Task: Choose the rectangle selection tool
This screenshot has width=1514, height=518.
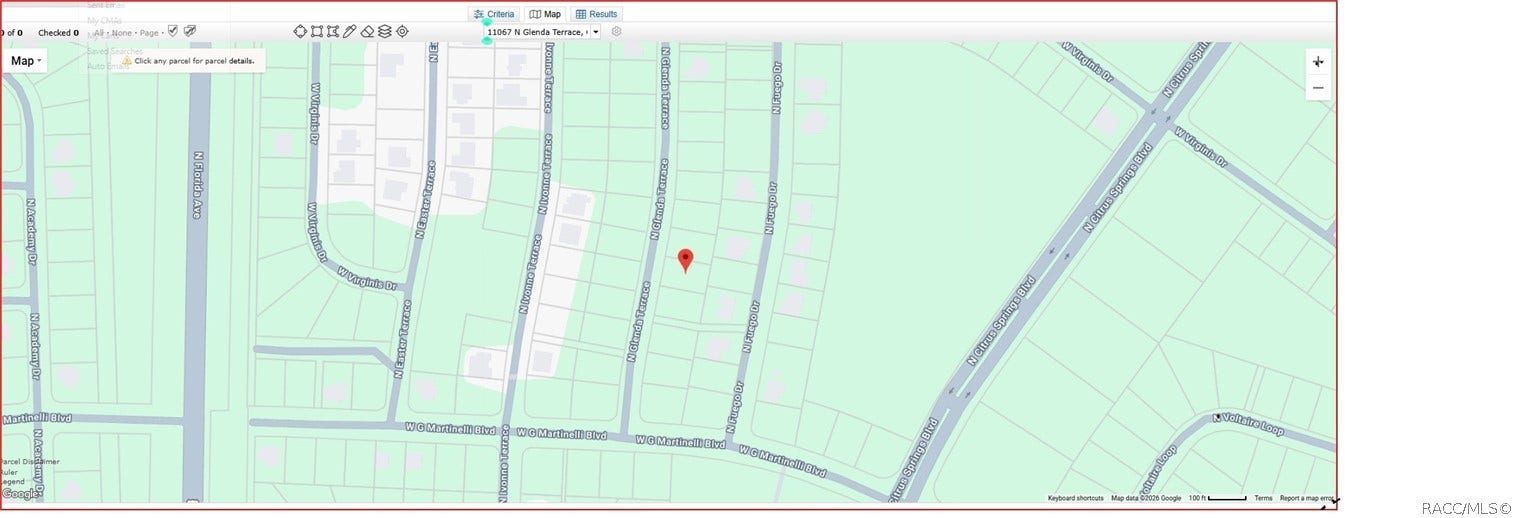Action: tap(317, 31)
